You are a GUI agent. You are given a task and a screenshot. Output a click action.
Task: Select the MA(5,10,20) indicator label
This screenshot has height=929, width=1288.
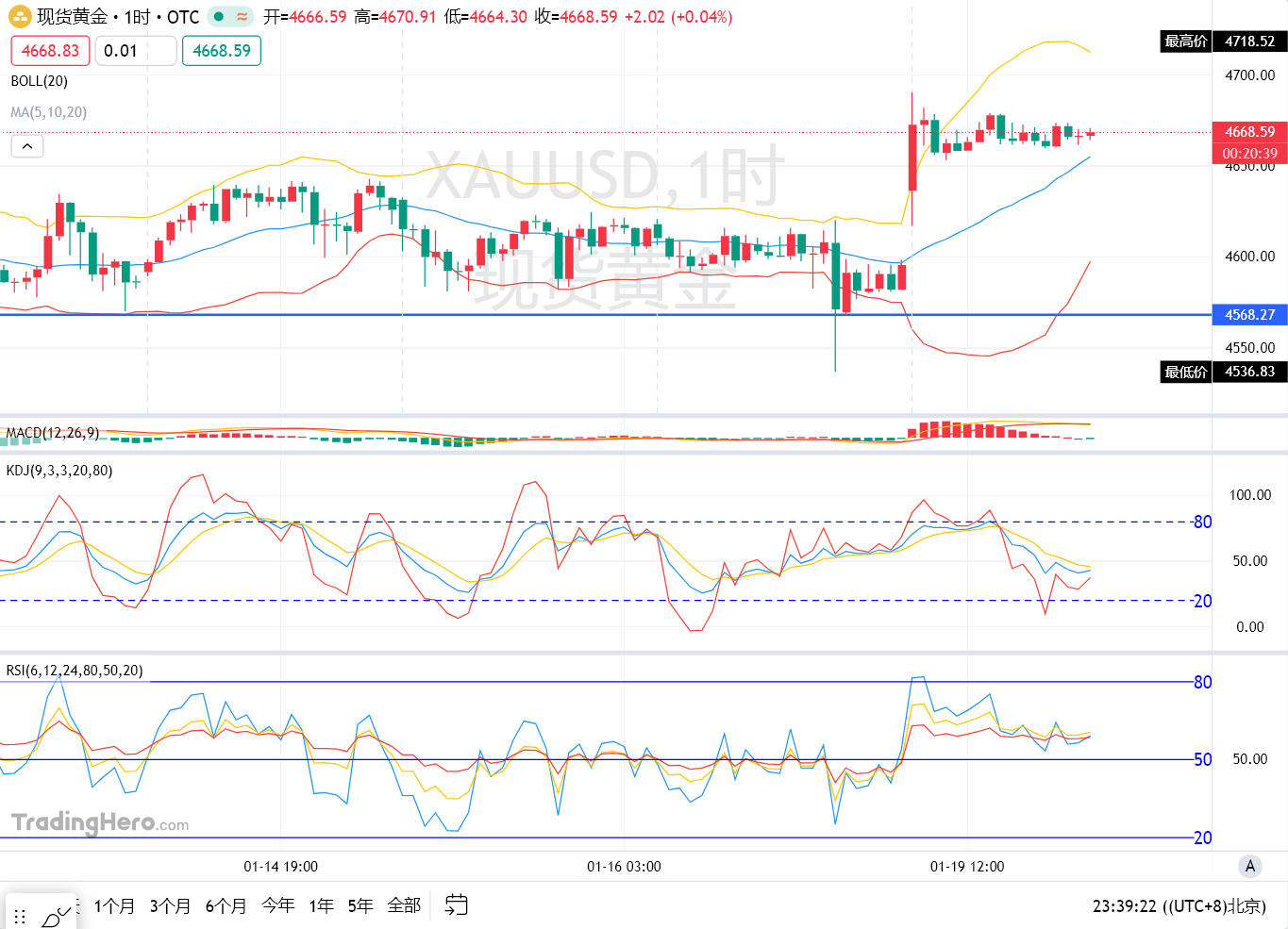click(49, 112)
